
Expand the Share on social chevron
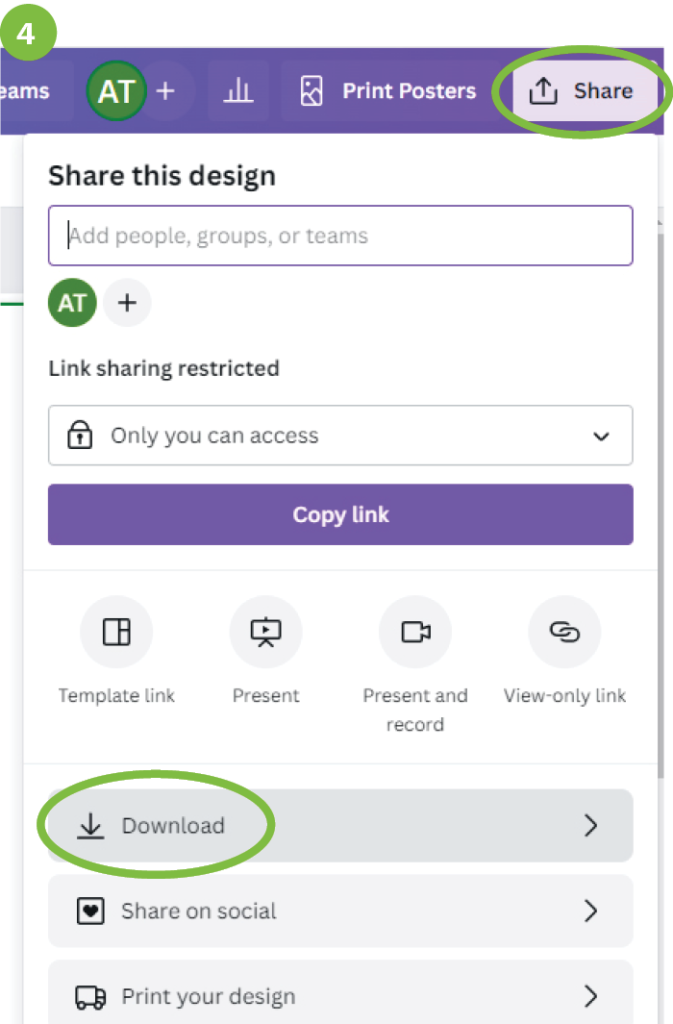(x=591, y=911)
